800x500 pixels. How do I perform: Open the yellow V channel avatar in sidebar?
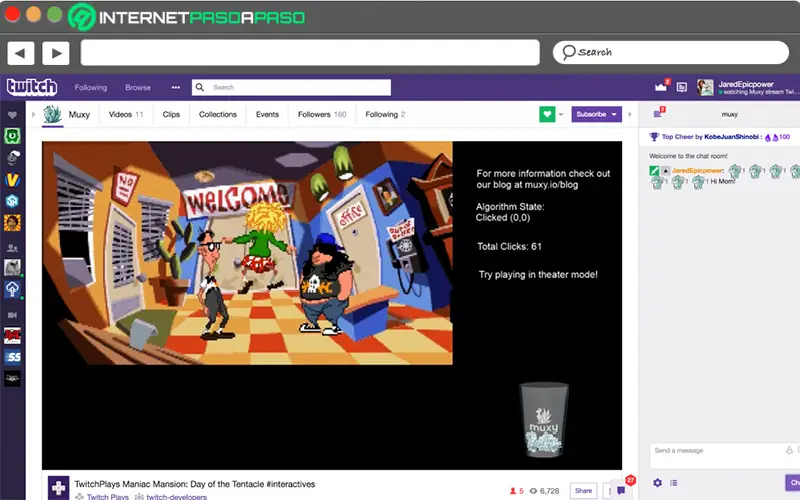[12, 180]
